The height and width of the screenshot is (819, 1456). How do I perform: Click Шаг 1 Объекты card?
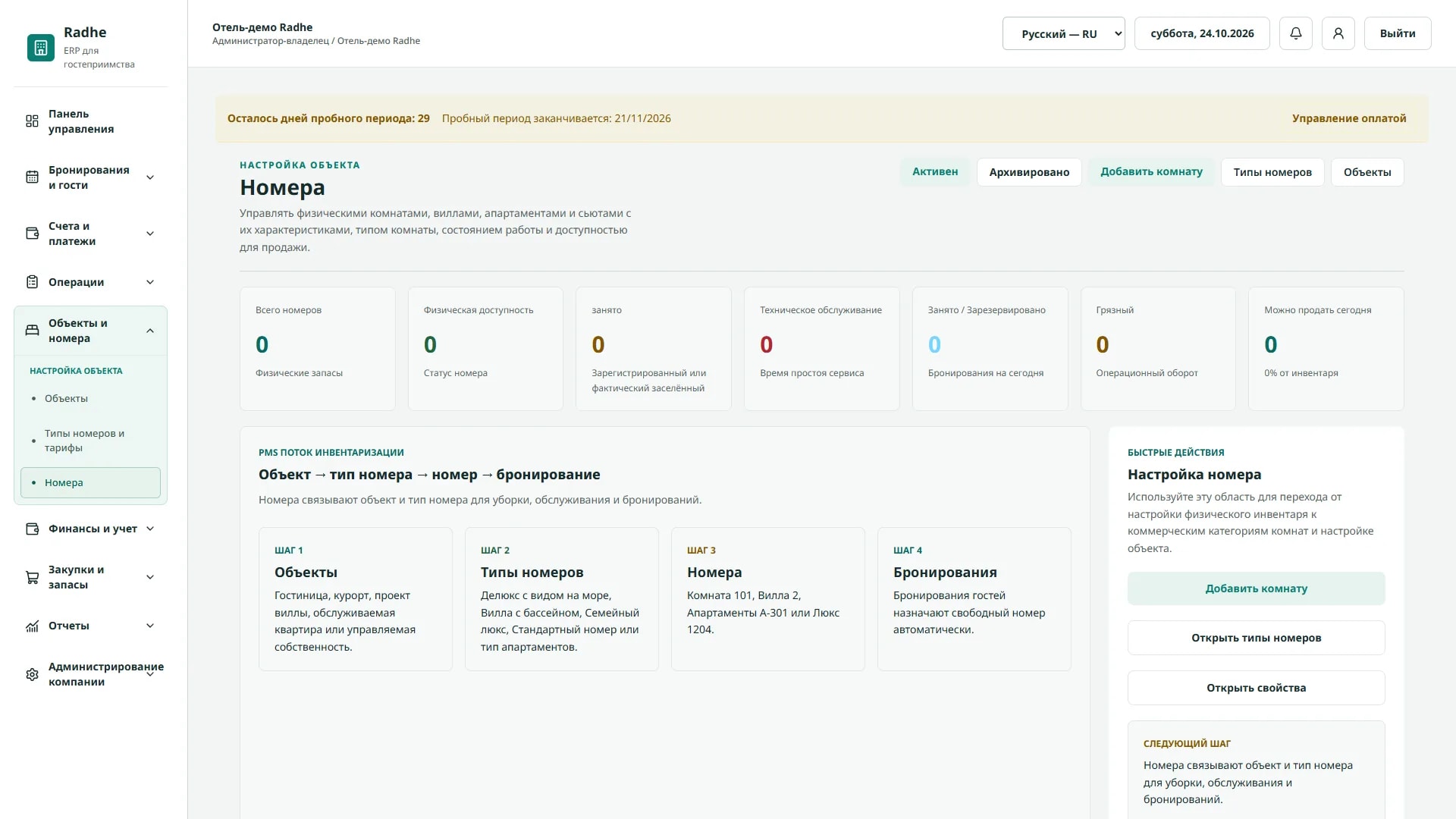356,599
